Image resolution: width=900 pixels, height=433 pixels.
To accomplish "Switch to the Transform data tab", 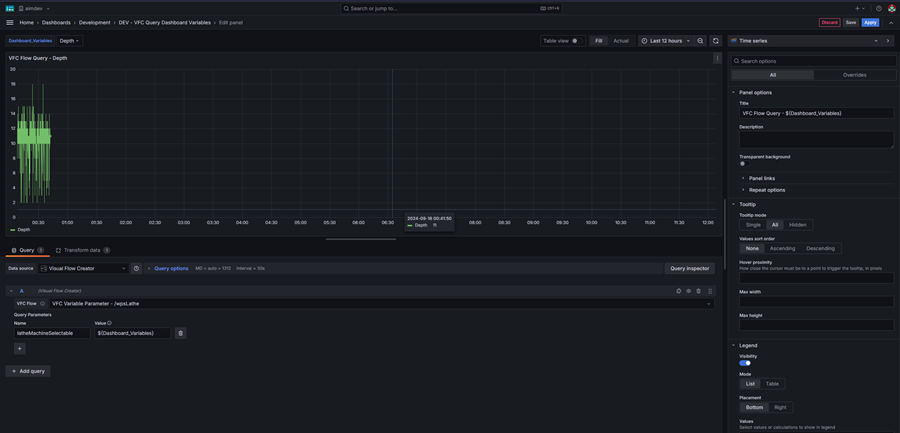I will pos(83,250).
